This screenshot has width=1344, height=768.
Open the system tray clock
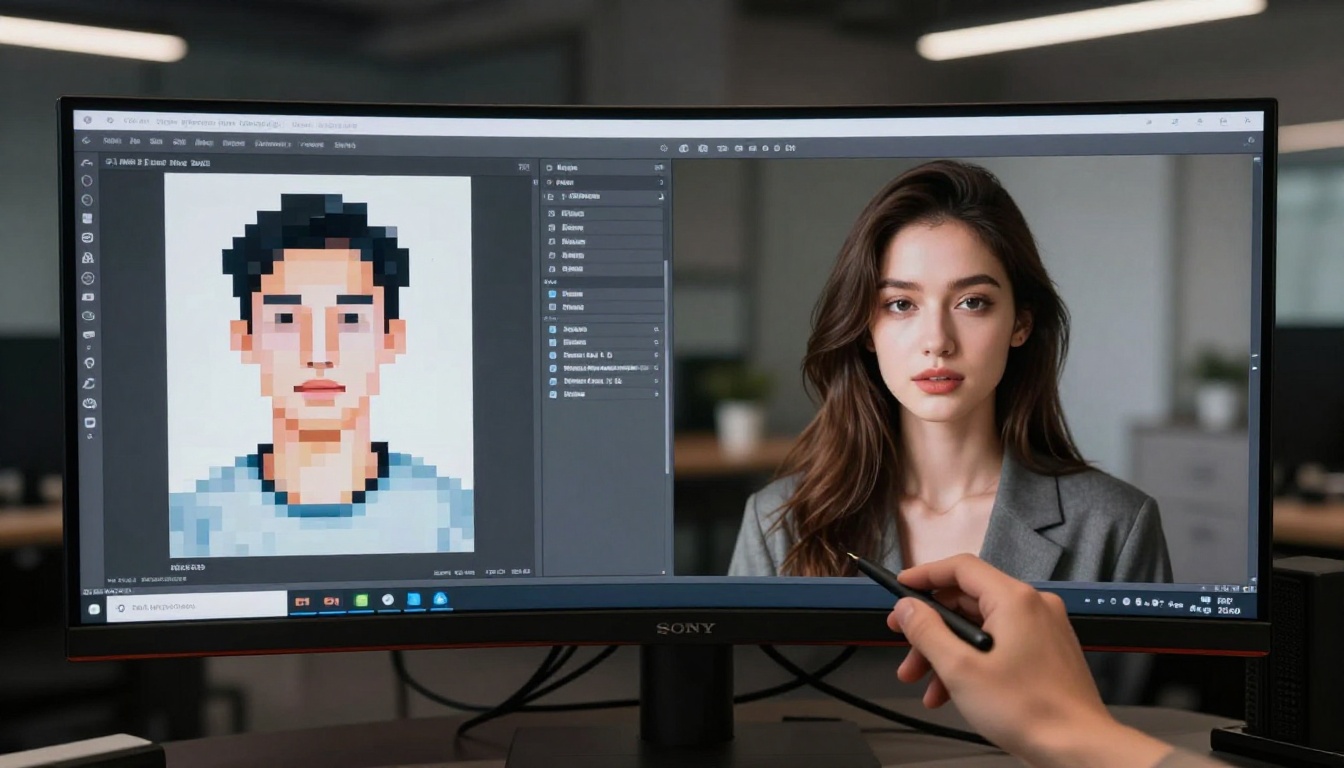pyautogui.click(x=1227, y=604)
